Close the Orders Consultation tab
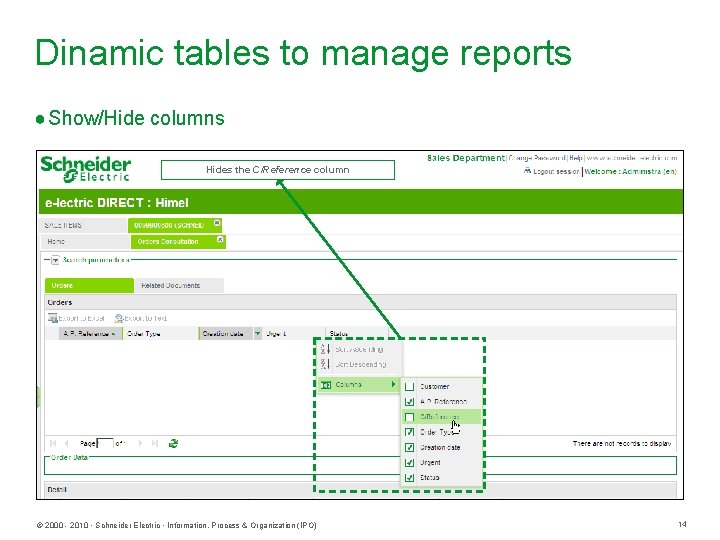The height and width of the screenshot is (540, 720). 220,240
